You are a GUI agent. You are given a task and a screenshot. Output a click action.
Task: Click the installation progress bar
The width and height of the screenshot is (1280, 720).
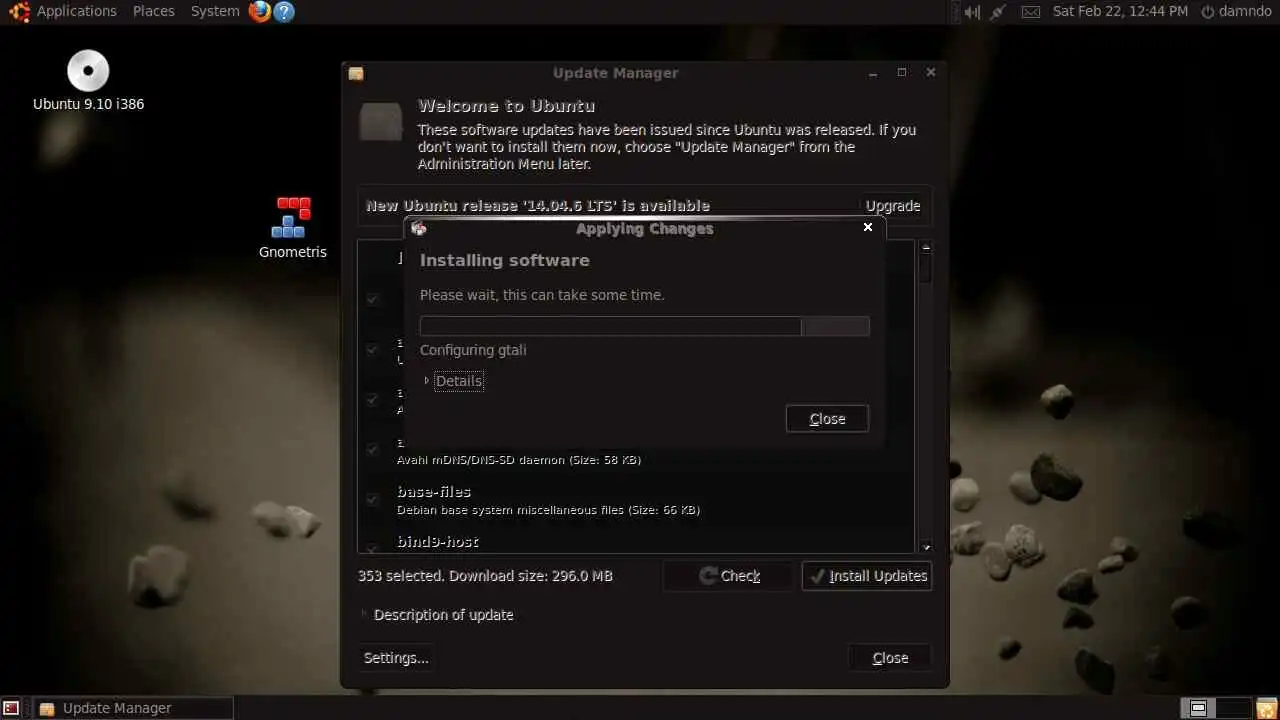click(x=644, y=326)
